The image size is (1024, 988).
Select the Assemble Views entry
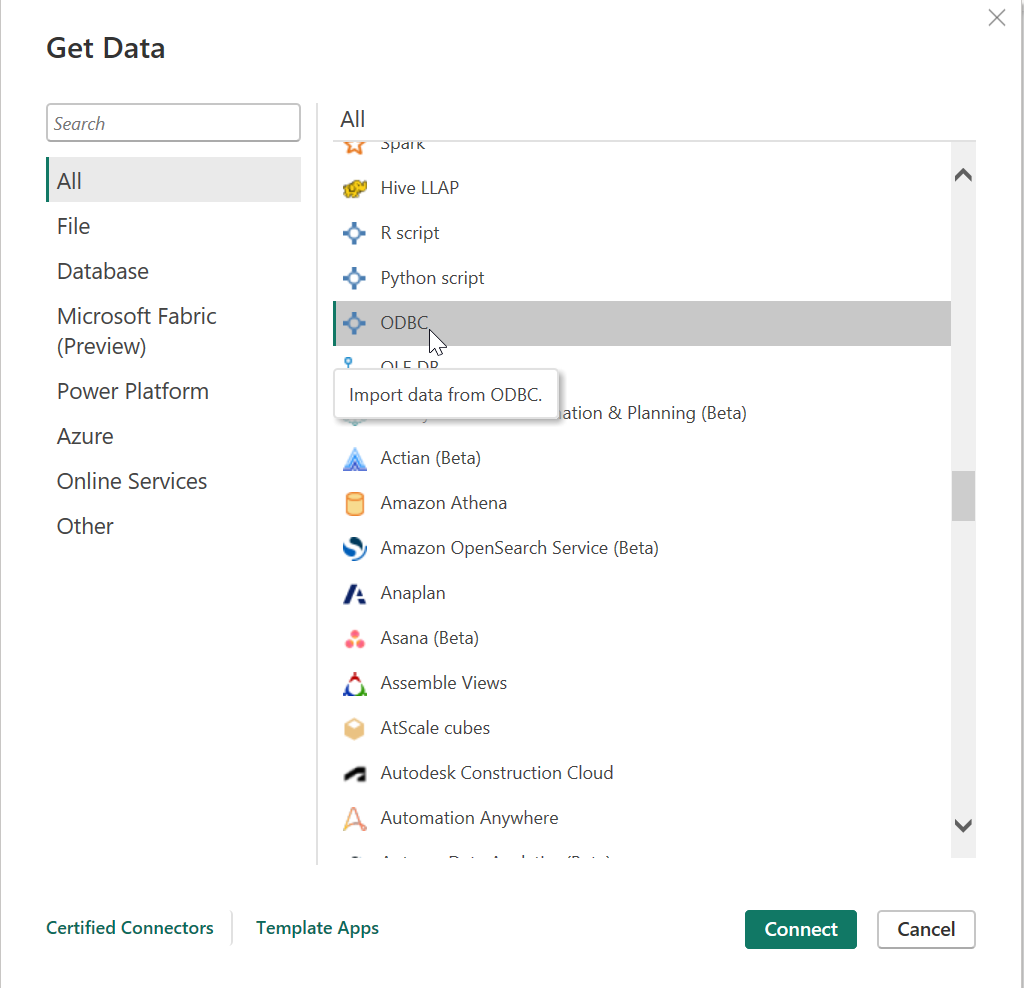642,684
